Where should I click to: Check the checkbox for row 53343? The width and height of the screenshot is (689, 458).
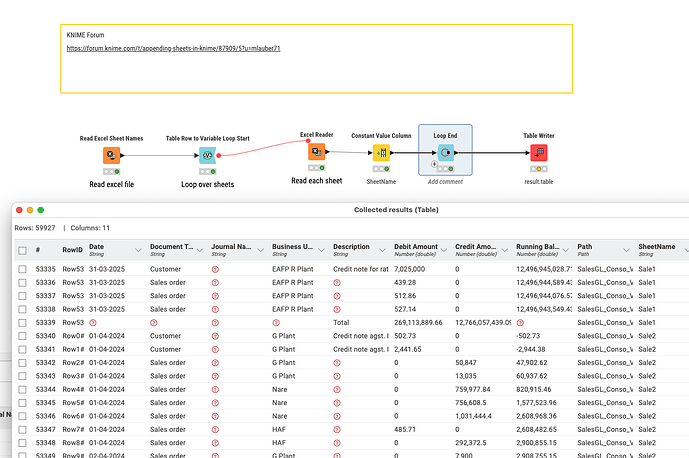[22, 376]
